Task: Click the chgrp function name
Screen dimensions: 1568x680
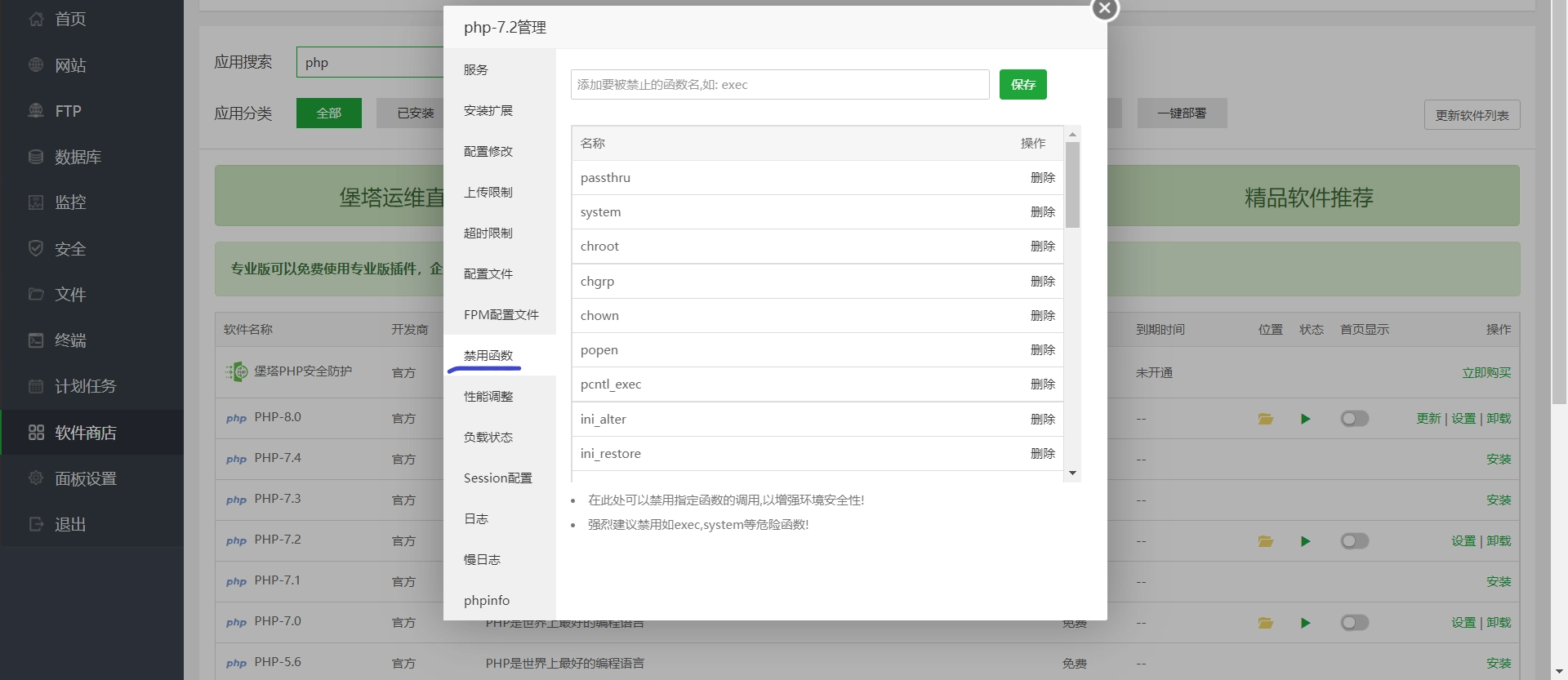Action: [597, 281]
